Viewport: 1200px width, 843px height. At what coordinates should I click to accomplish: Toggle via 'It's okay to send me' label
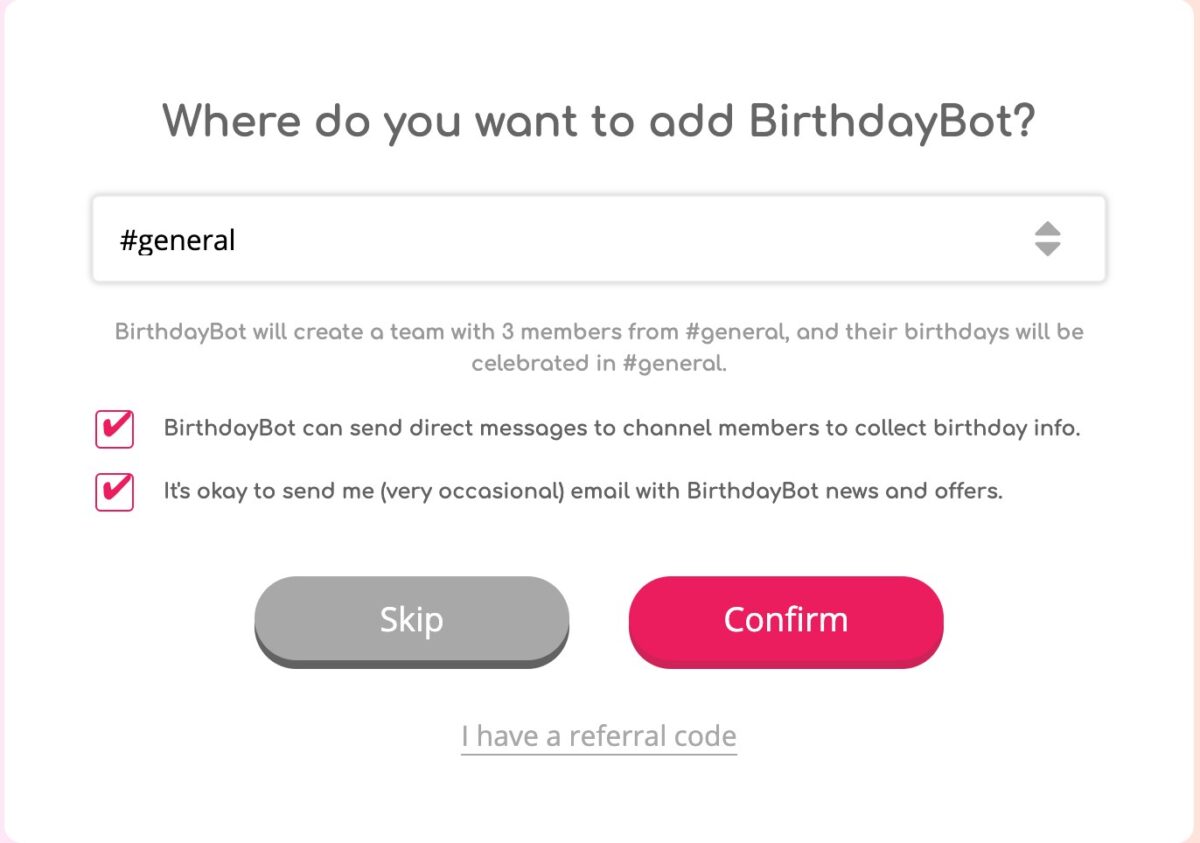tap(583, 491)
